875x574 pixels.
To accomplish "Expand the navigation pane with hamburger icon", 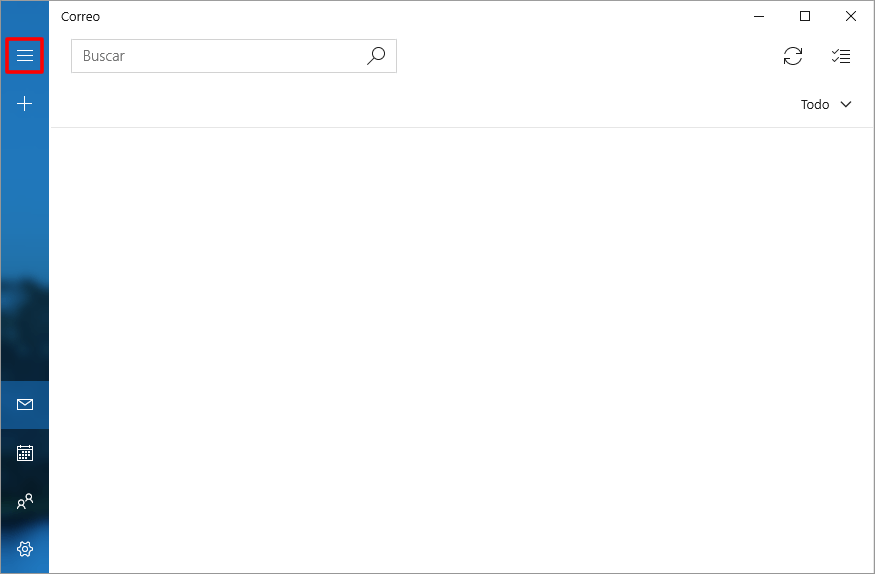I will [25, 55].
